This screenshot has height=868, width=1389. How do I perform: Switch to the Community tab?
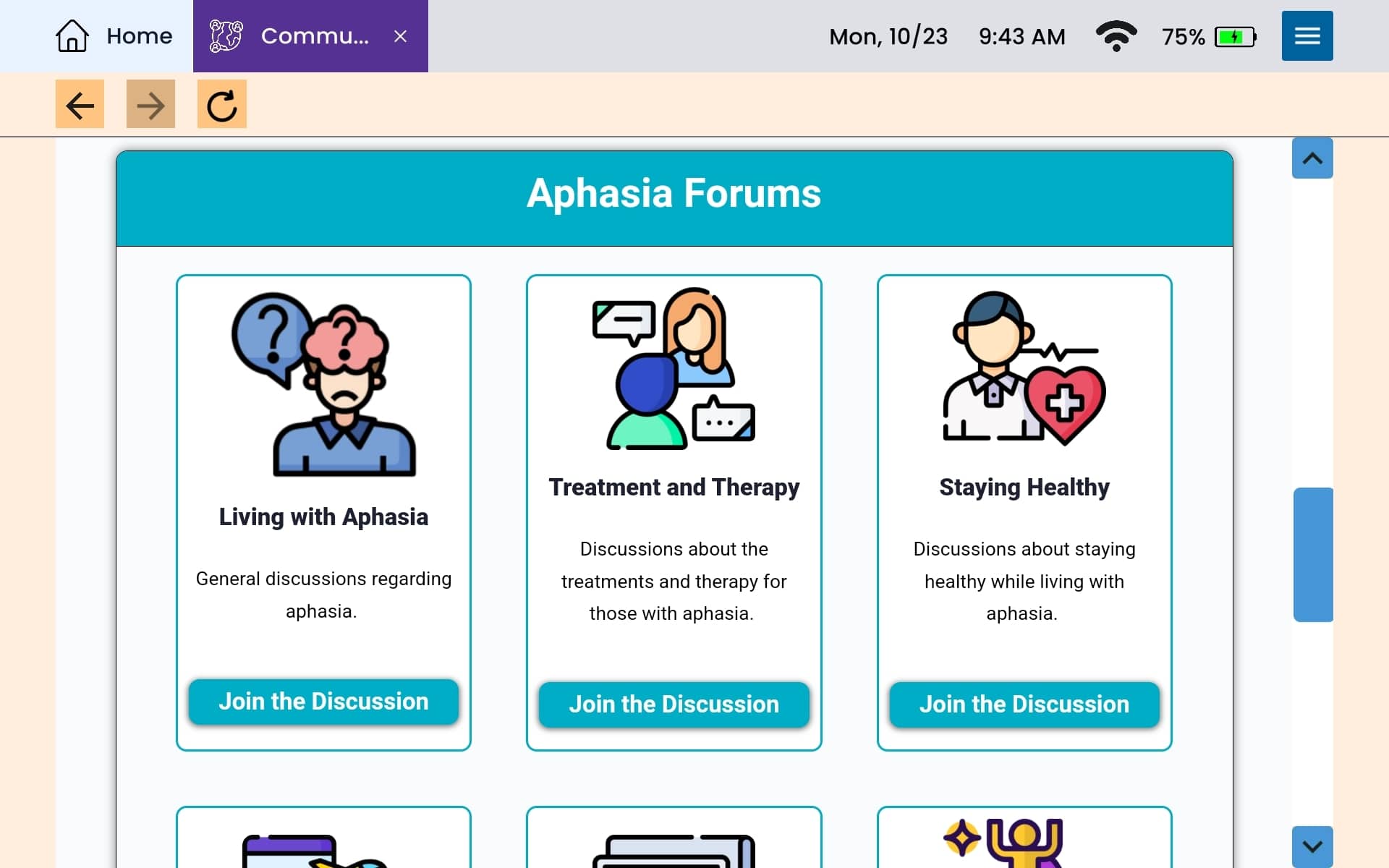click(311, 36)
